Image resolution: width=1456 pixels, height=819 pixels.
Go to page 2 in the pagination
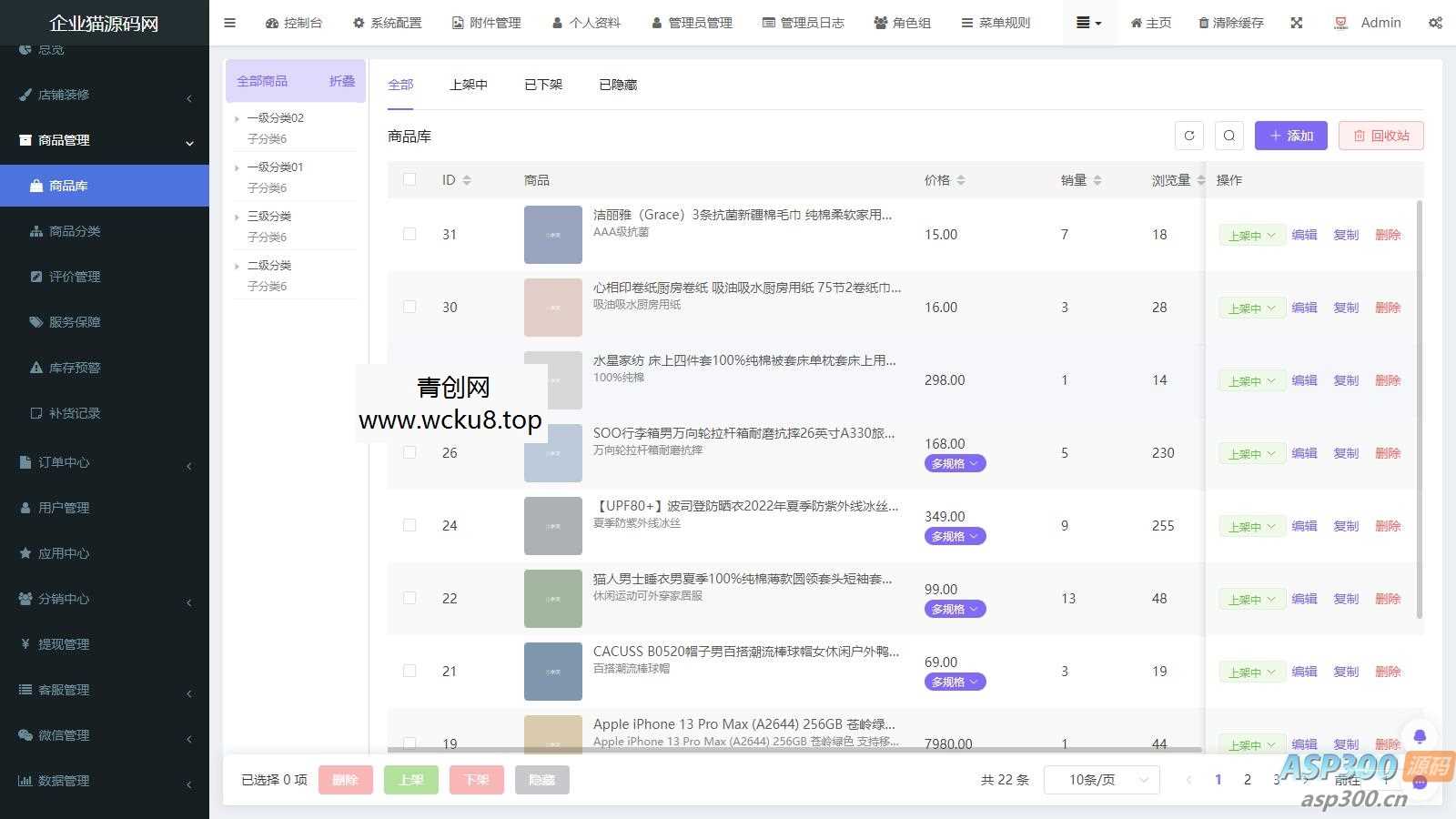[x=1247, y=779]
